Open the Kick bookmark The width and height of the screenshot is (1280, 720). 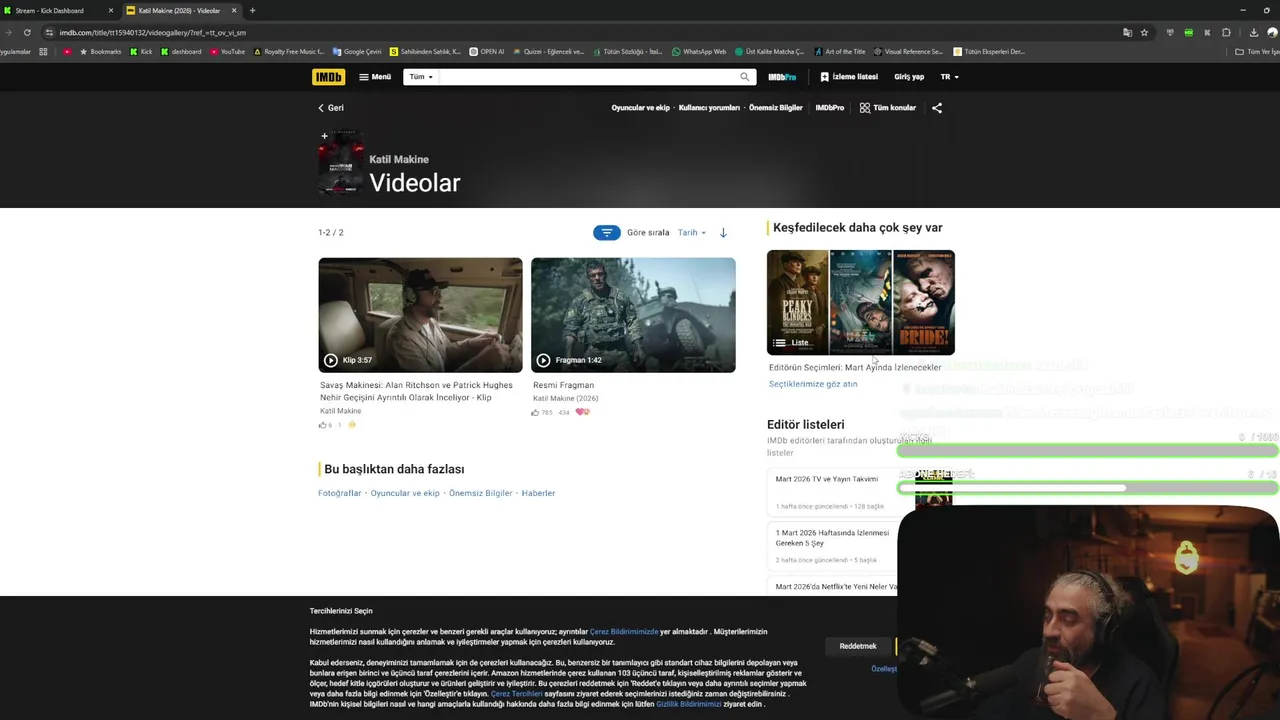141,52
